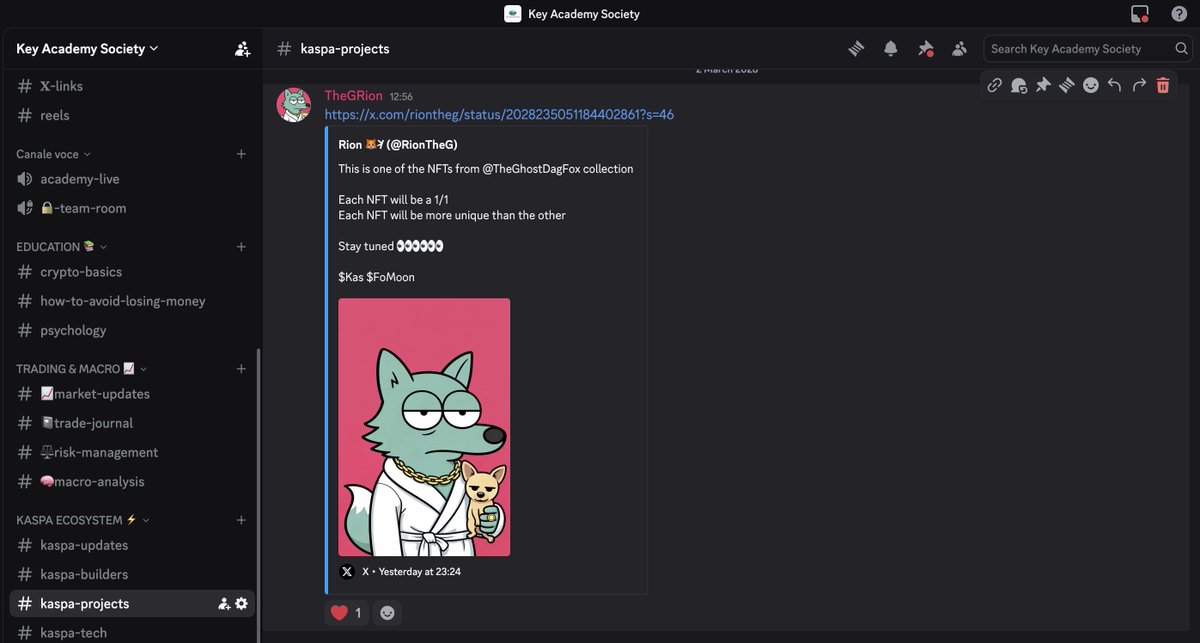Open notification settings bell icon
The height and width of the screenshot is (643, 1200).
pyautogui.click(x=891, y=48)
